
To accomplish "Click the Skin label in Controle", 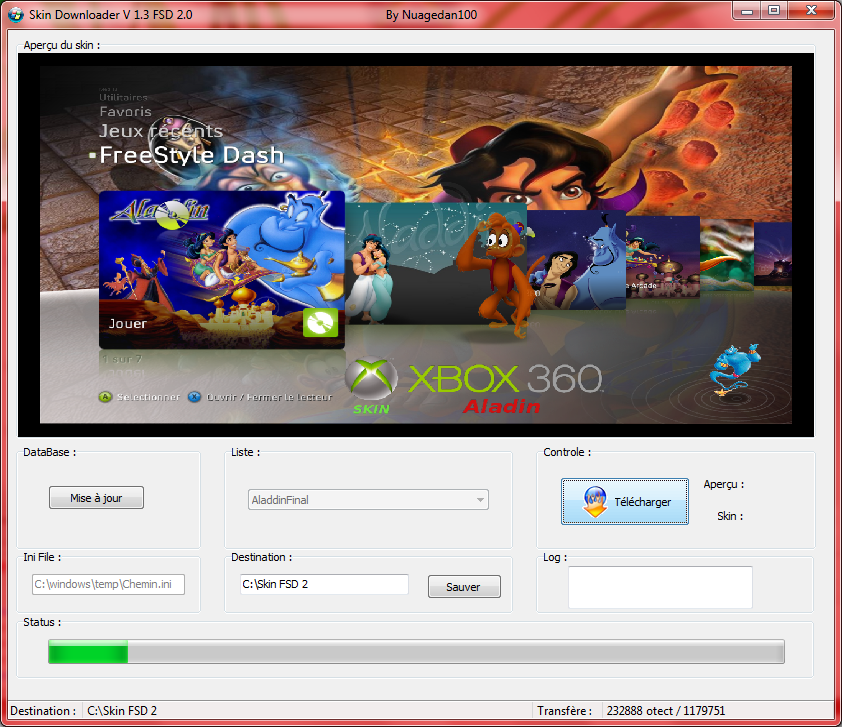I will 730,516.
